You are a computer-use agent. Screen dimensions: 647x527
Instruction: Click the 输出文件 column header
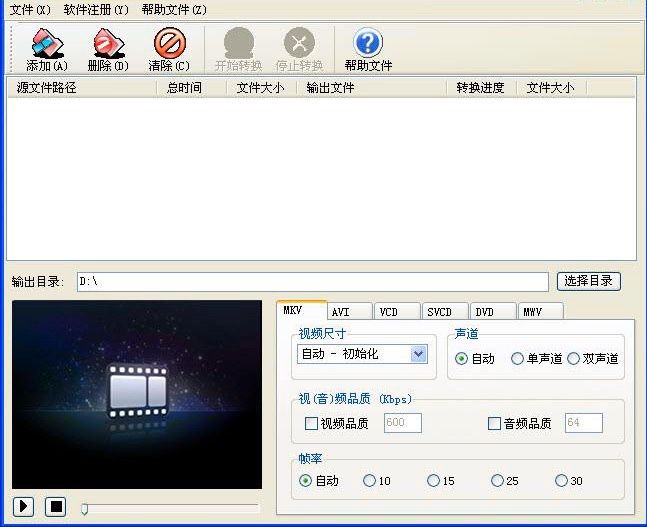tap(372, 87)
